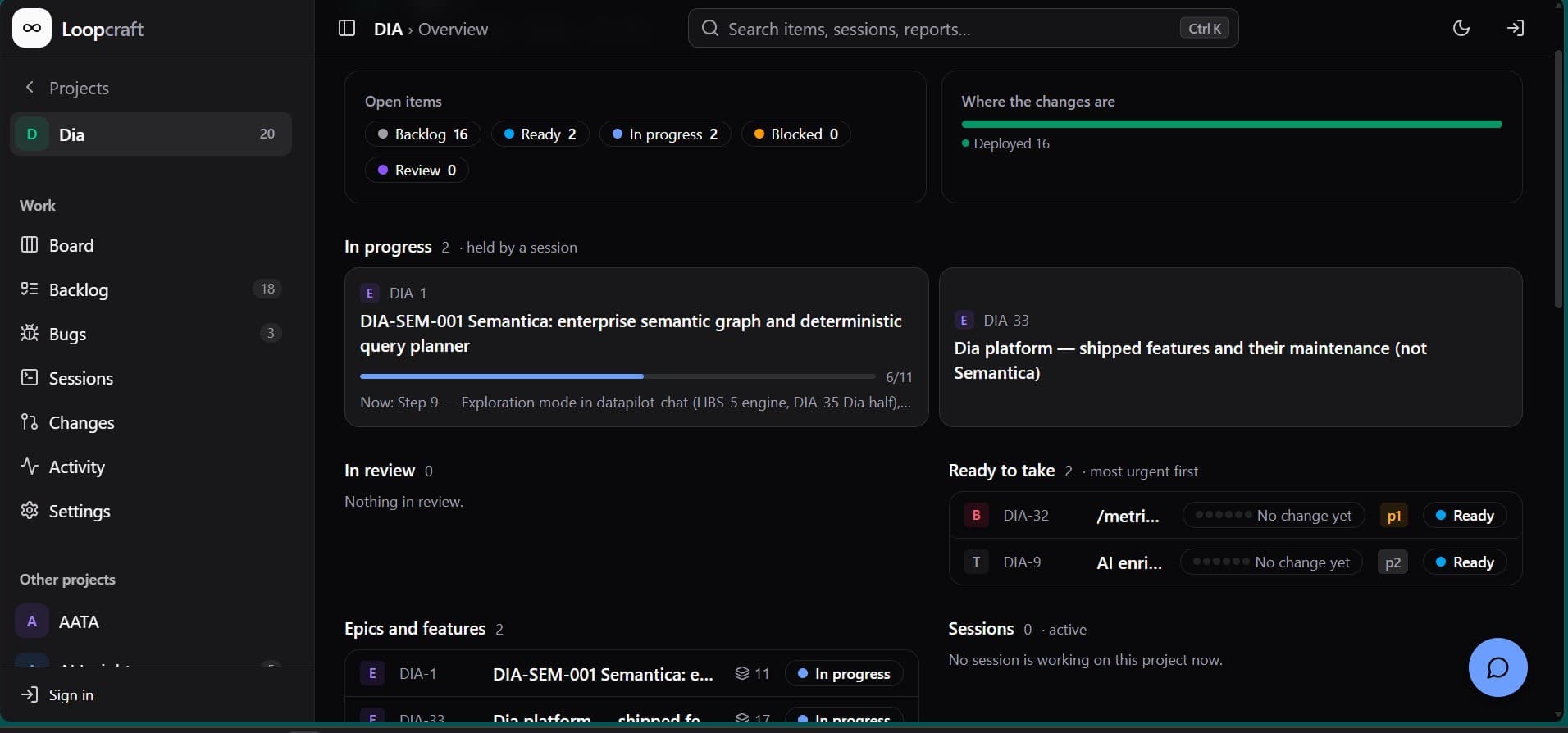Filter by Backlog 16 status chip
Image resolution: width=1568 pixels, height=733 pixels.
[422, 134]
